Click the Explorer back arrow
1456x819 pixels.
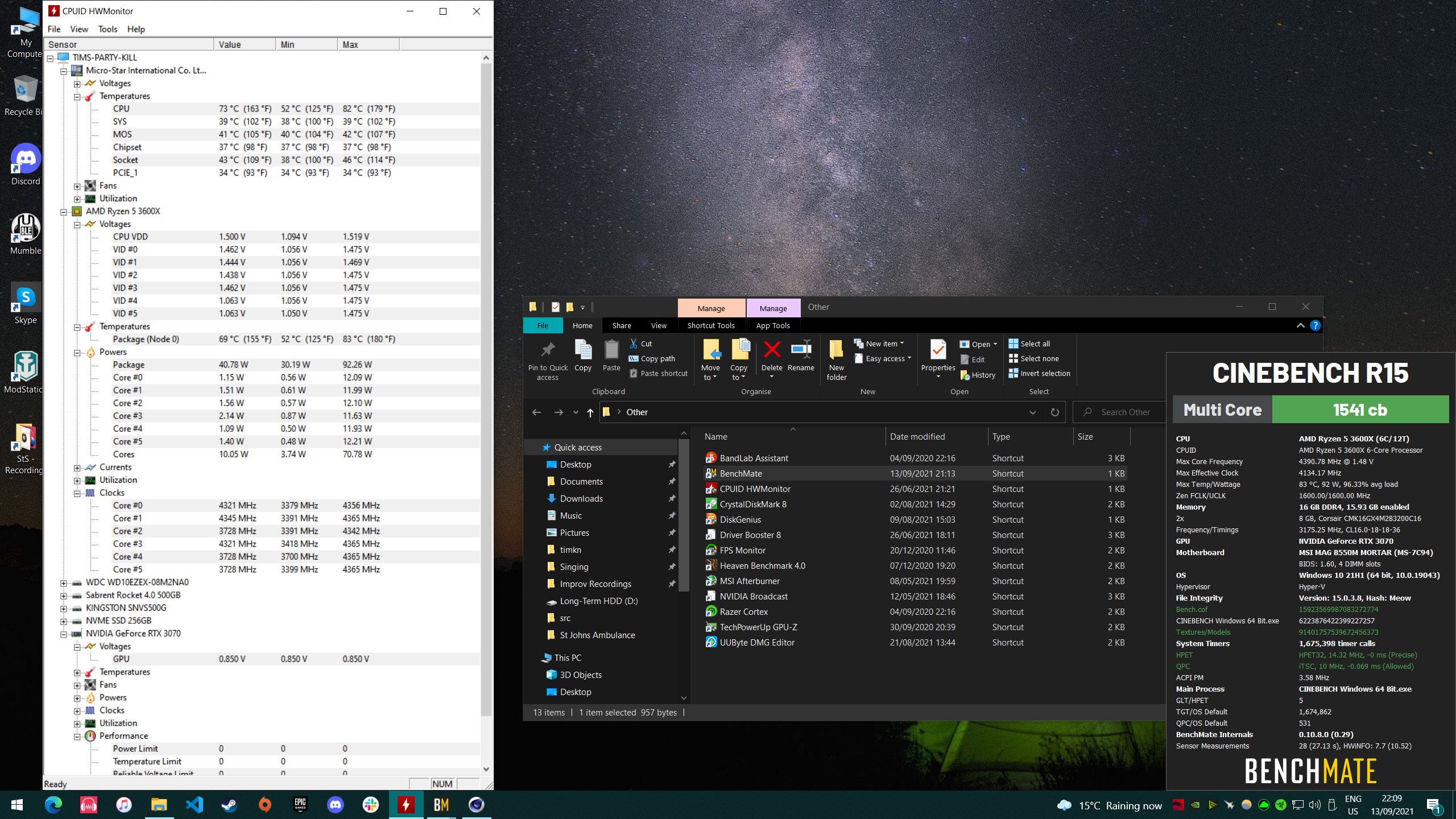point(536,412)
